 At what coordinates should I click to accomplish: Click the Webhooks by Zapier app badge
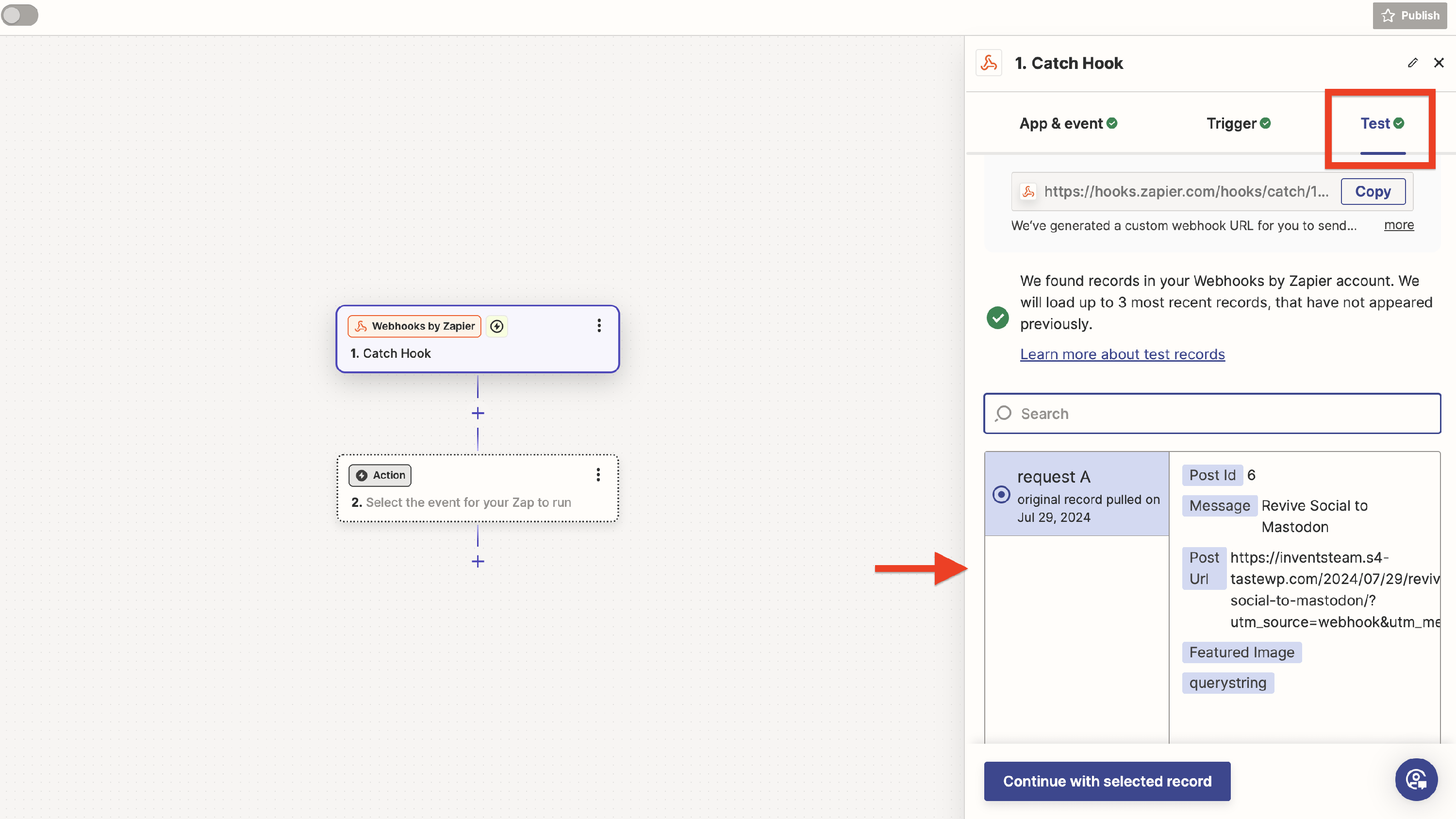[x=414, y=326]
